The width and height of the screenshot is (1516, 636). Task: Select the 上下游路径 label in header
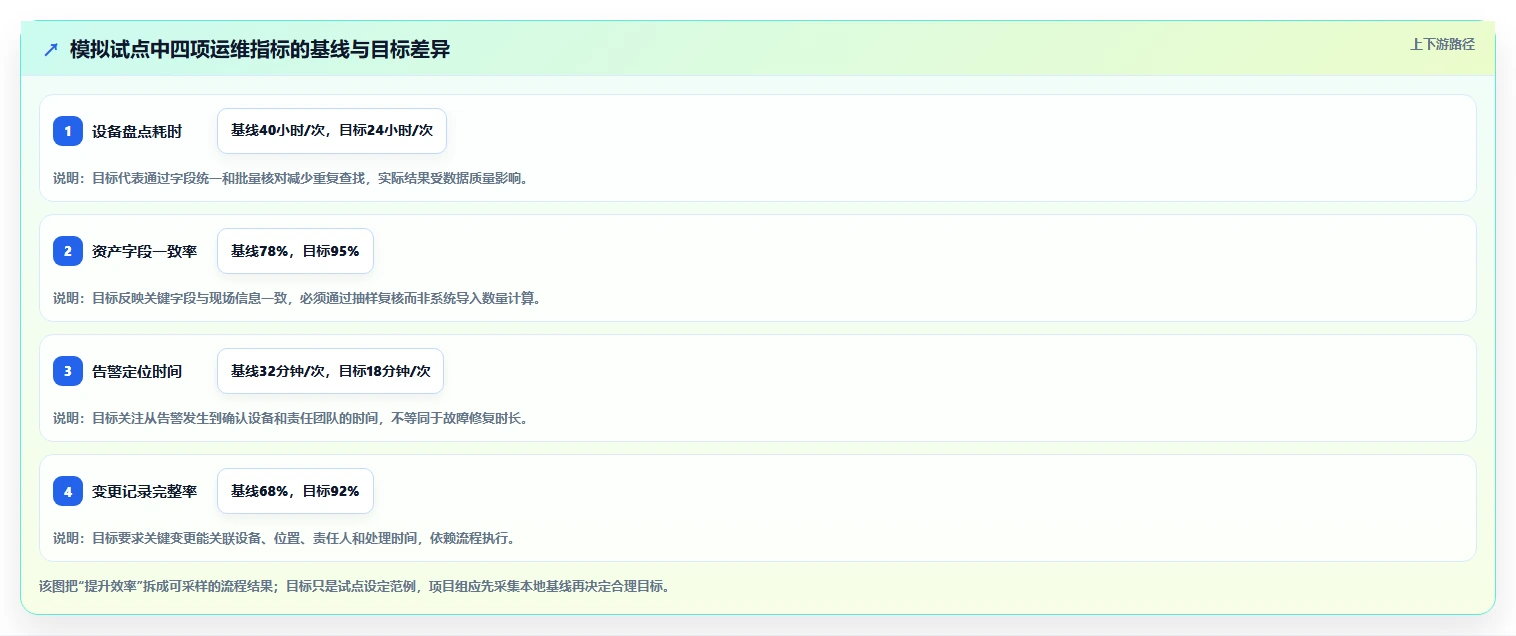(1442, 44)
